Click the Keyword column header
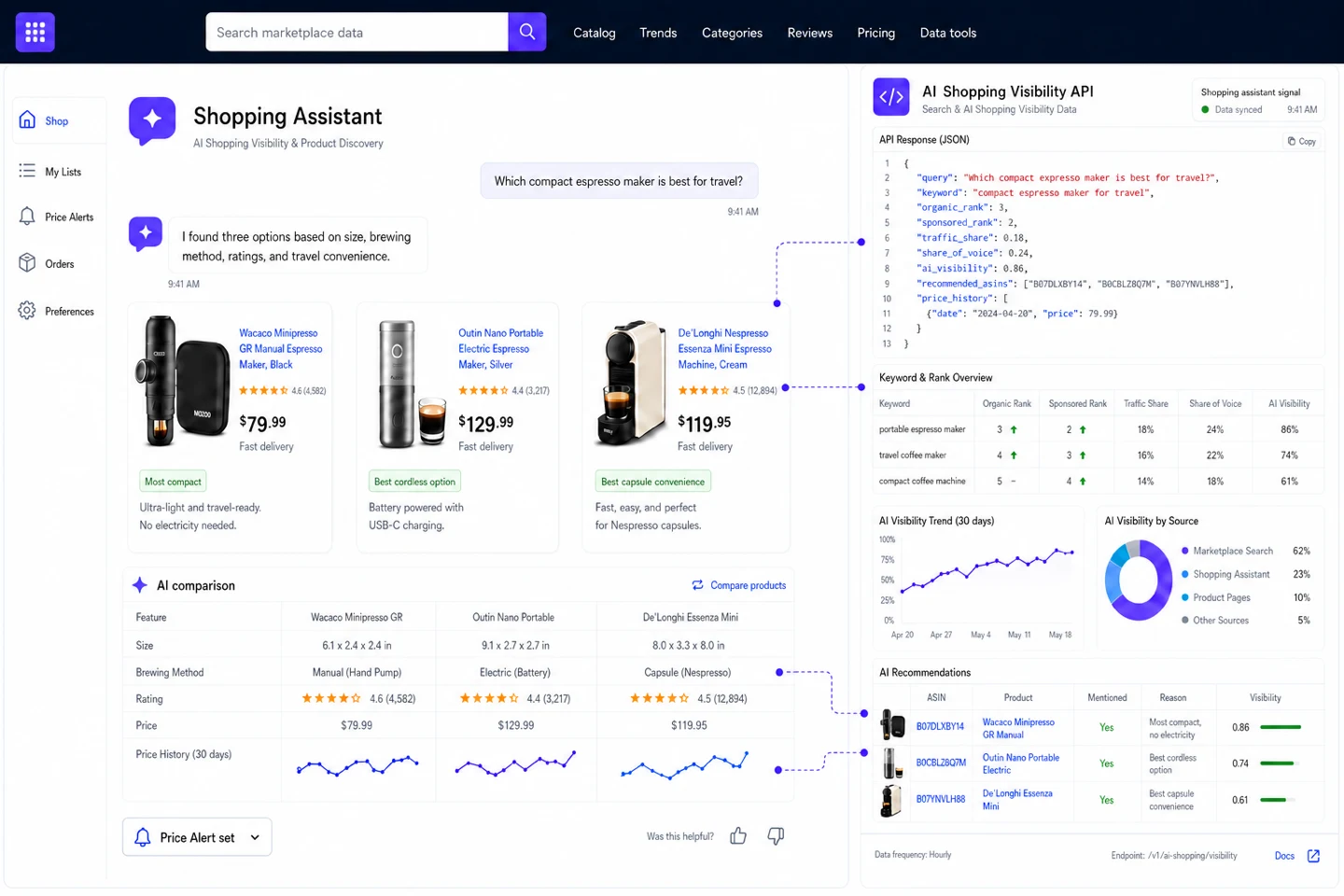 click(894, 404)
